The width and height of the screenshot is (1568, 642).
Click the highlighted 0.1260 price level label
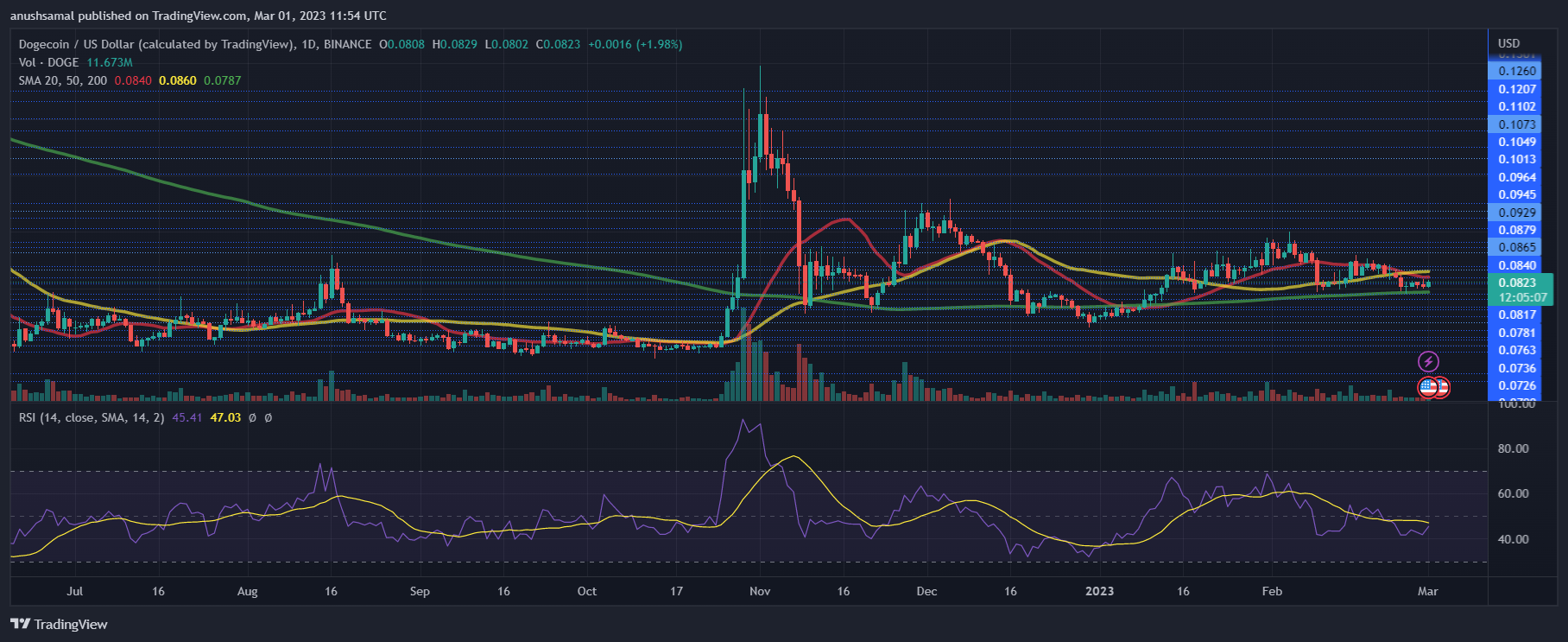click(x=1517, y=71)
